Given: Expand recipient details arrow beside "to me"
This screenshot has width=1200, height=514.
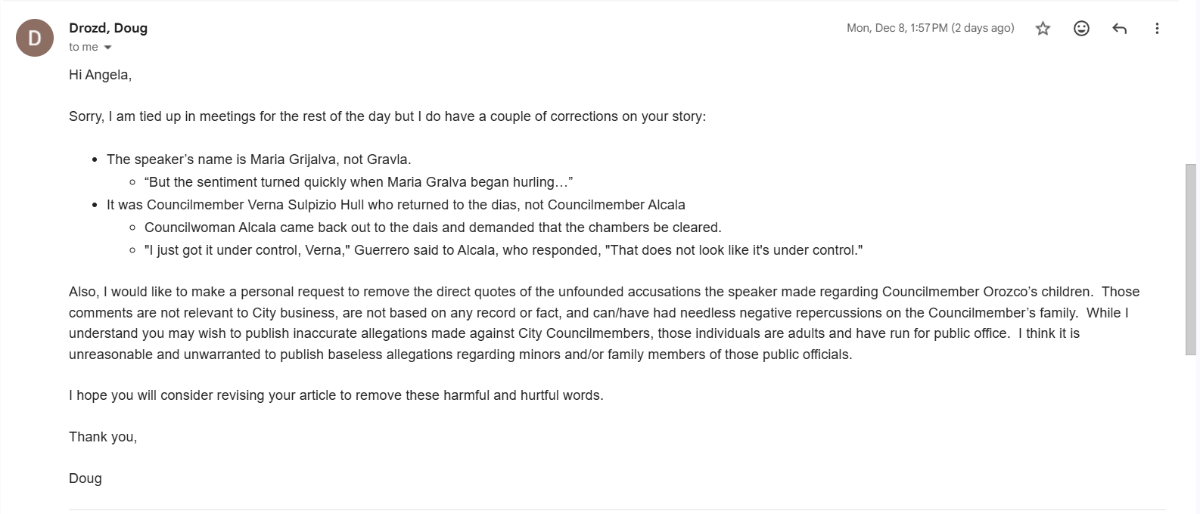Looking at the screenshot, I should [108, 47].
